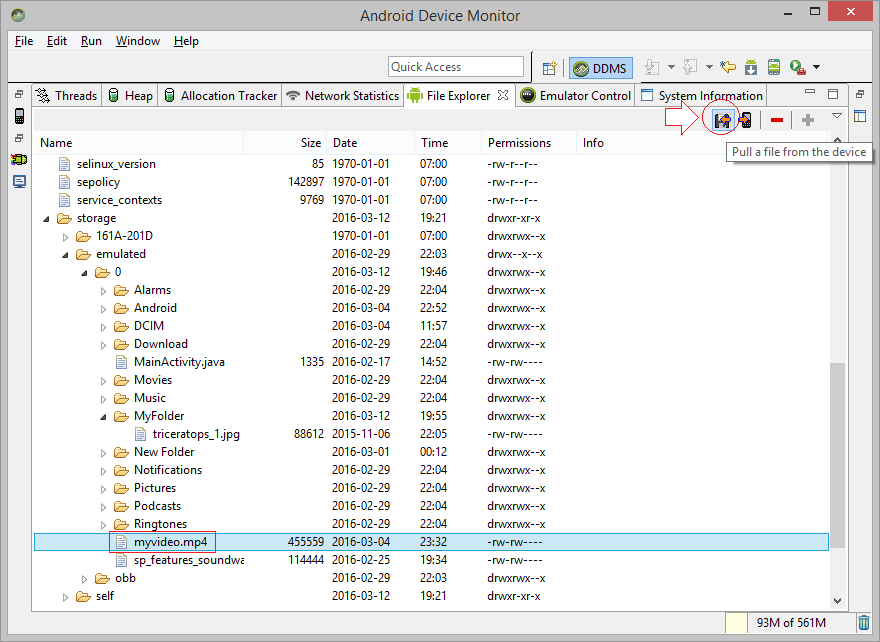Open the Previous Annotation dropdown arrow

[709, 67]
